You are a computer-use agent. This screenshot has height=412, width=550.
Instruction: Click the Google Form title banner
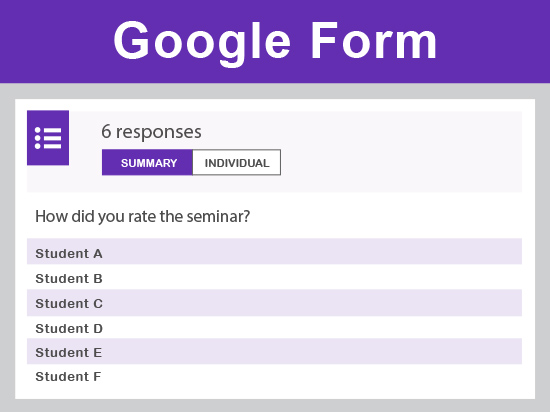tap(275, 41)
